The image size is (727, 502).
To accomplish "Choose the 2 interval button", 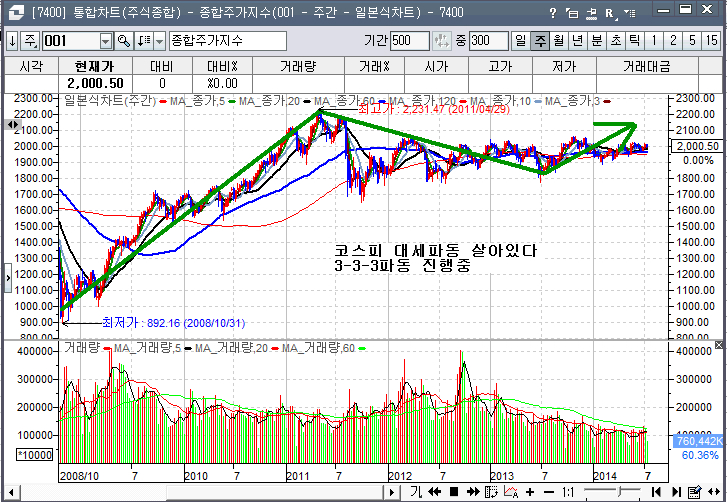I will pyautogui.click(x=673, y=41).
